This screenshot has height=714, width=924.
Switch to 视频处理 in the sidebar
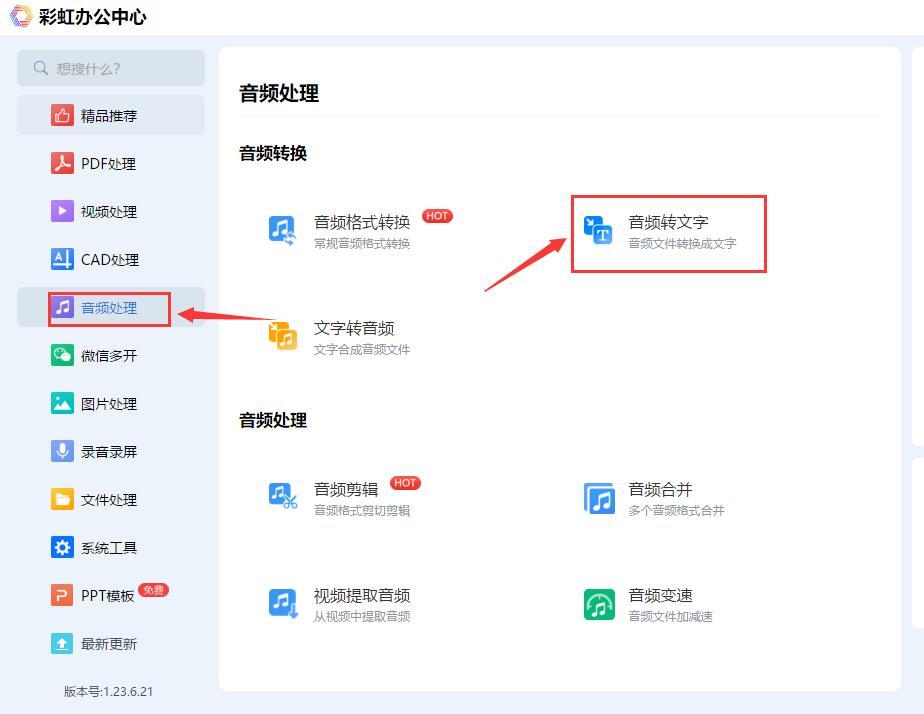click(111, 211)
